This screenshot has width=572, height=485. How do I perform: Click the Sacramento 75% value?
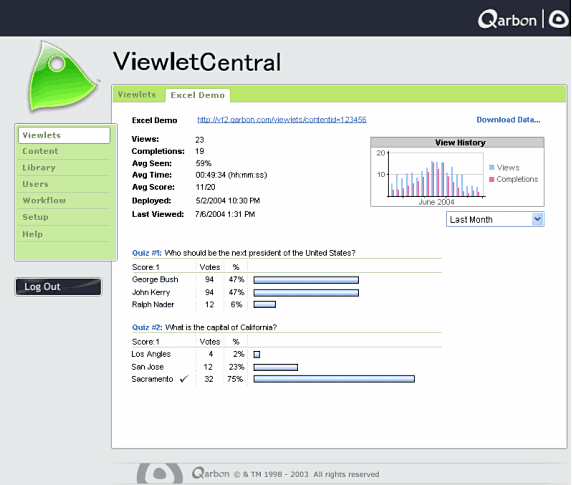[x=235, y=379]
